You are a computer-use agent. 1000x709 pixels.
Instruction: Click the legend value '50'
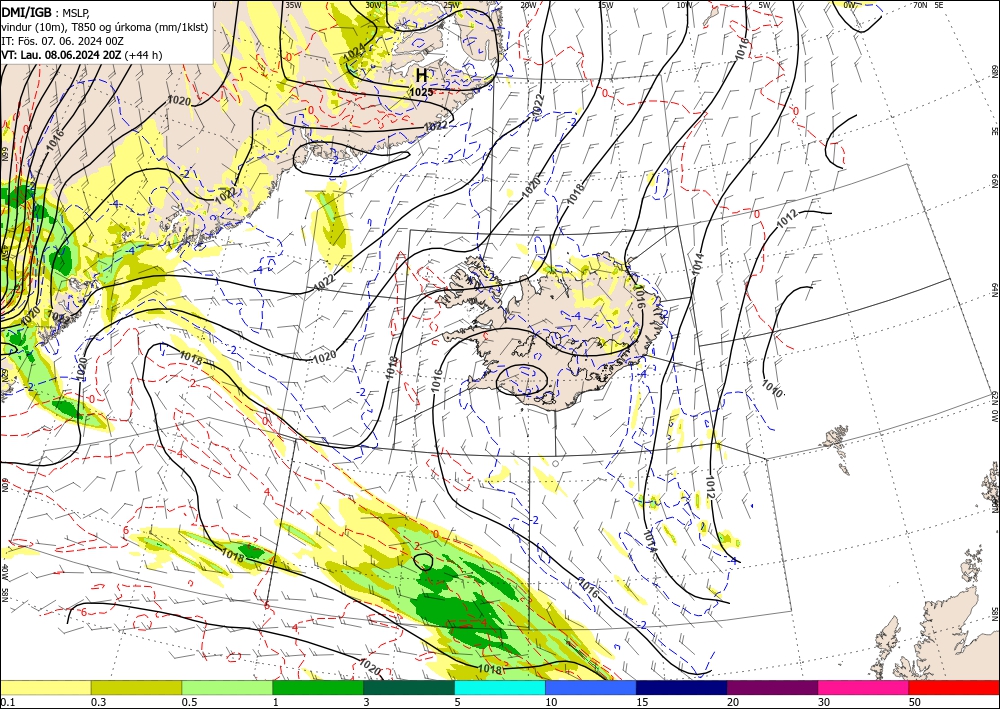tap(915, 702)
